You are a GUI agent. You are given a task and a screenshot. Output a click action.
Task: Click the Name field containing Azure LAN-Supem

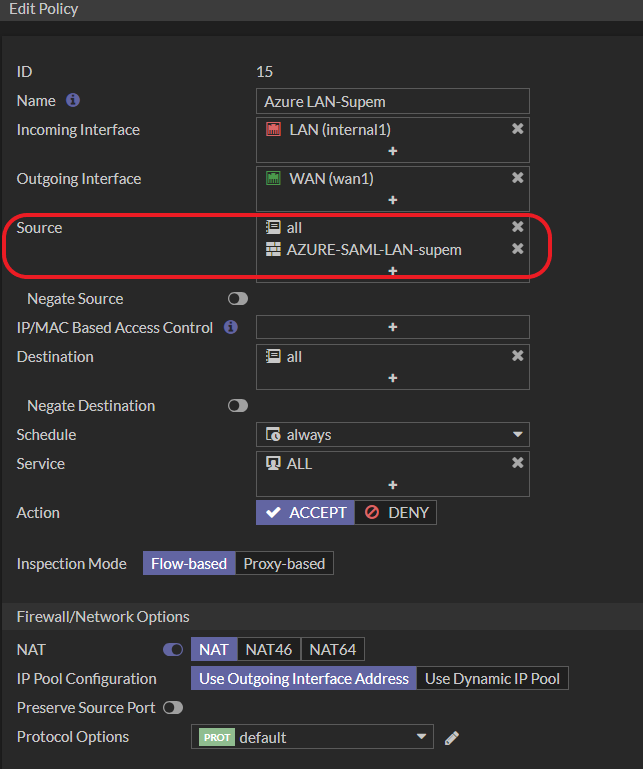tap(393, 101)
